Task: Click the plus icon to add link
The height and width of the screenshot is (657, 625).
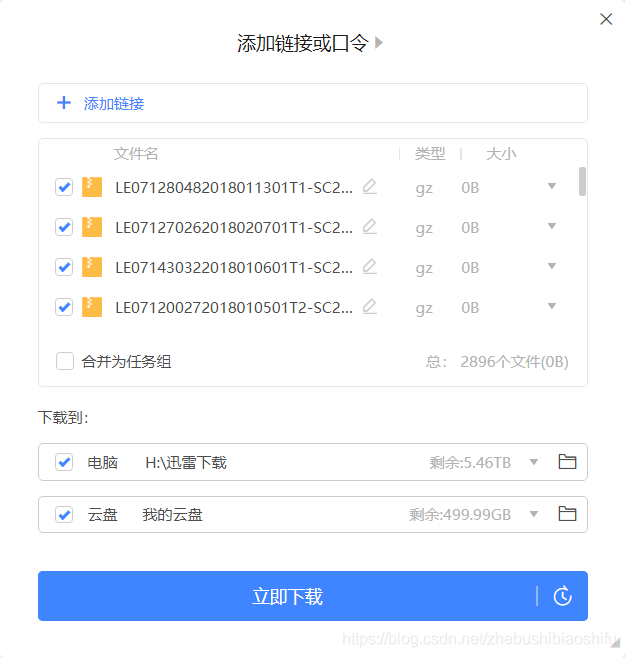Action: click(x=64, y=103)
